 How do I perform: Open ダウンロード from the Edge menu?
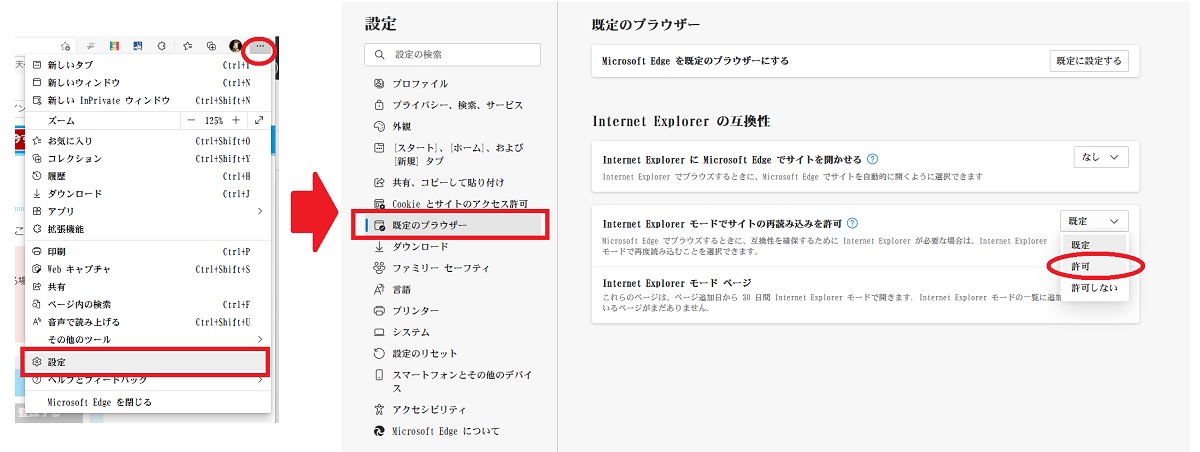coord(147,193)
